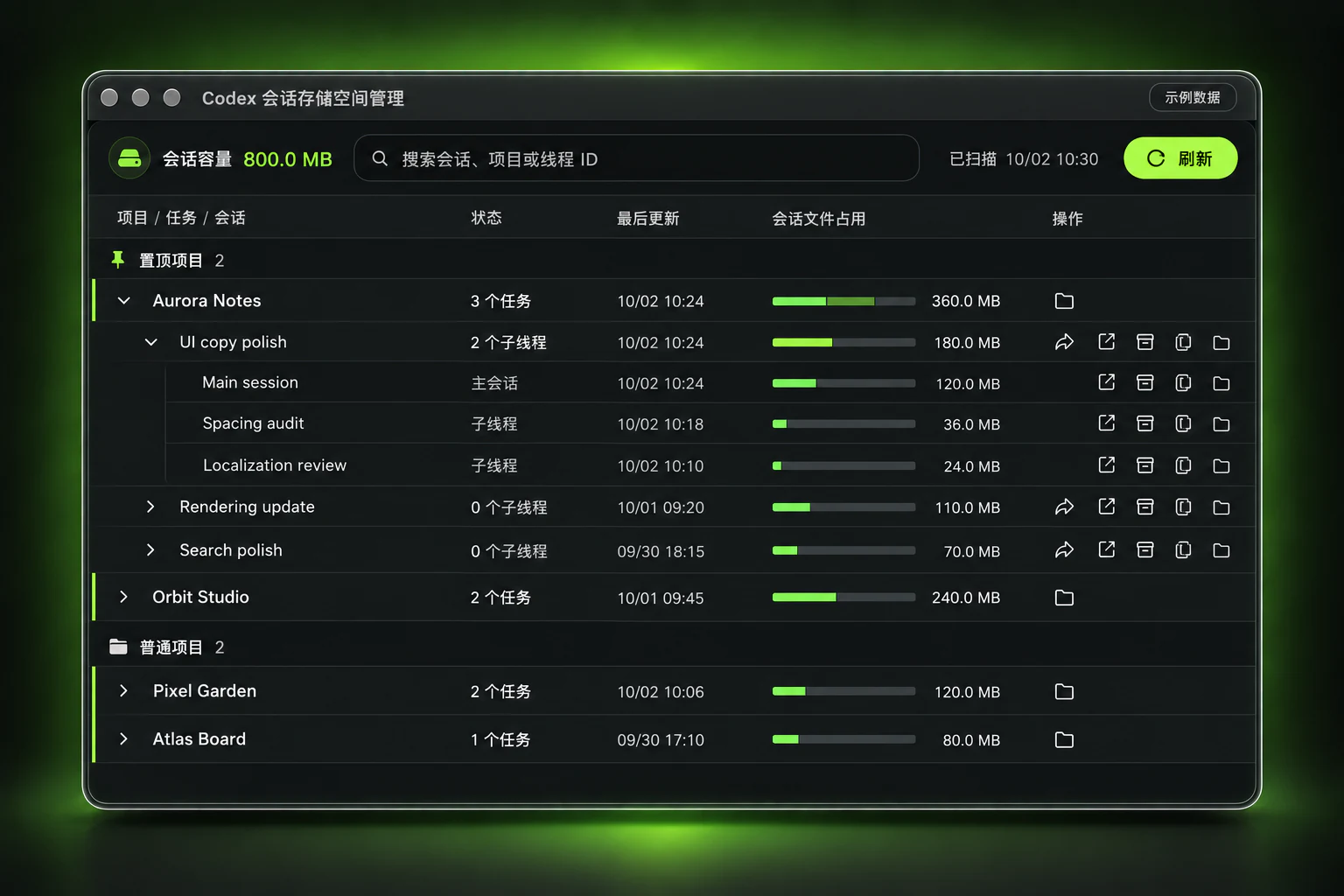The width and height of the screenshot is (1344, 896).
Task: Archive the Spacing audit thread
Action: (x=1144, y=423)
